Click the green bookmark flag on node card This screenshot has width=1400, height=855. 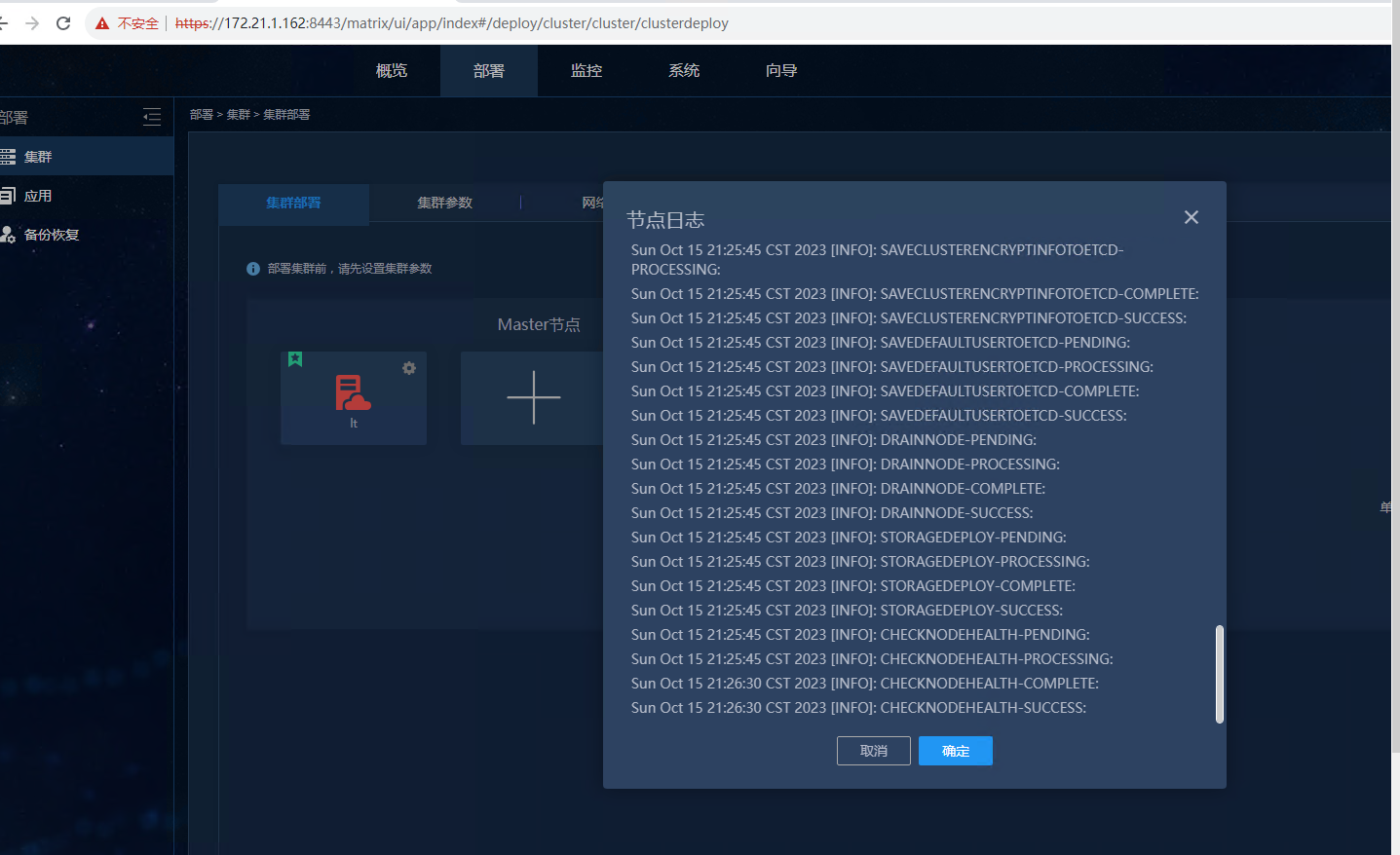(x=295, y=359)
